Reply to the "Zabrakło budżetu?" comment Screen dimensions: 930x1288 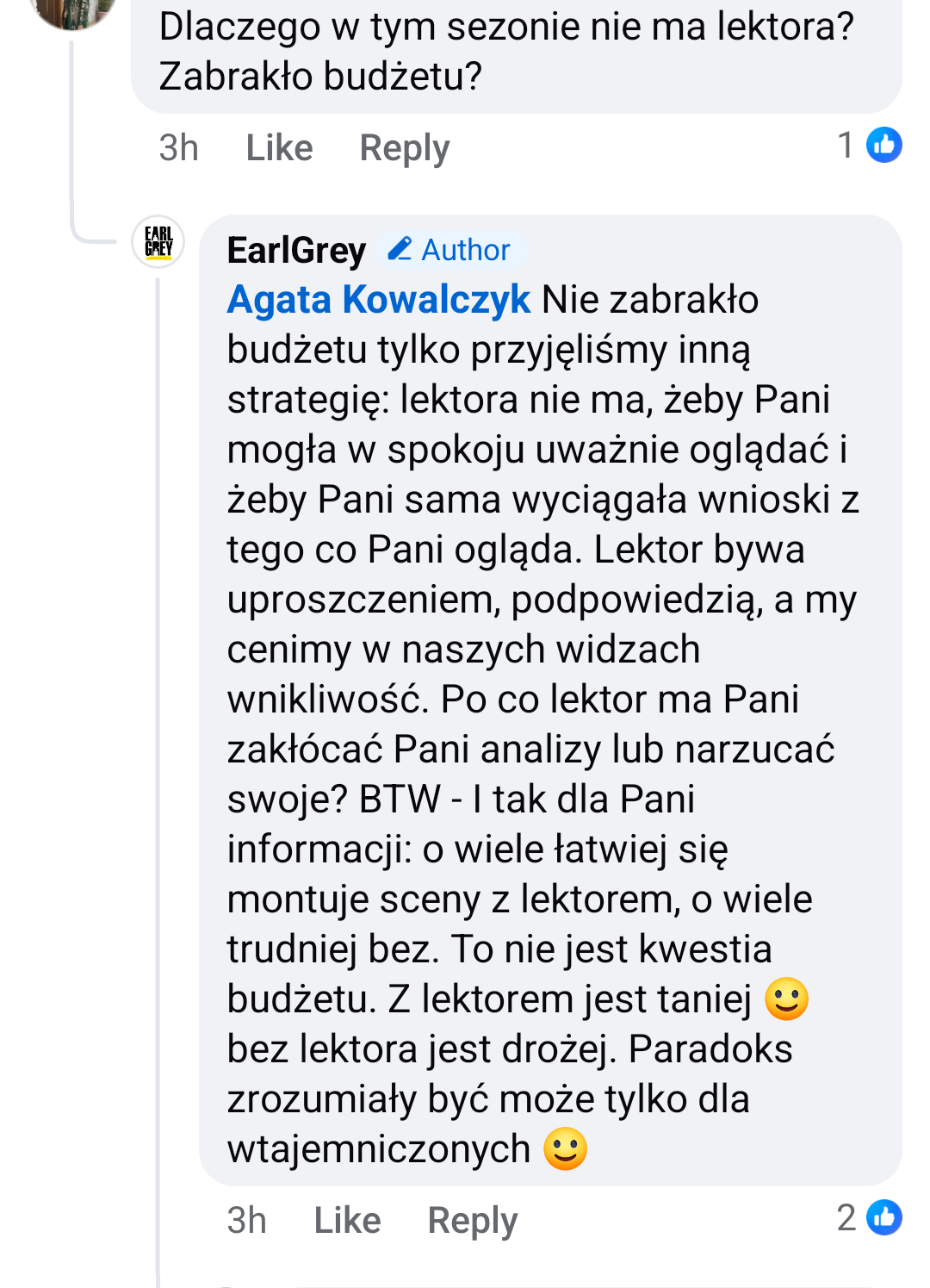pos(404,147)
